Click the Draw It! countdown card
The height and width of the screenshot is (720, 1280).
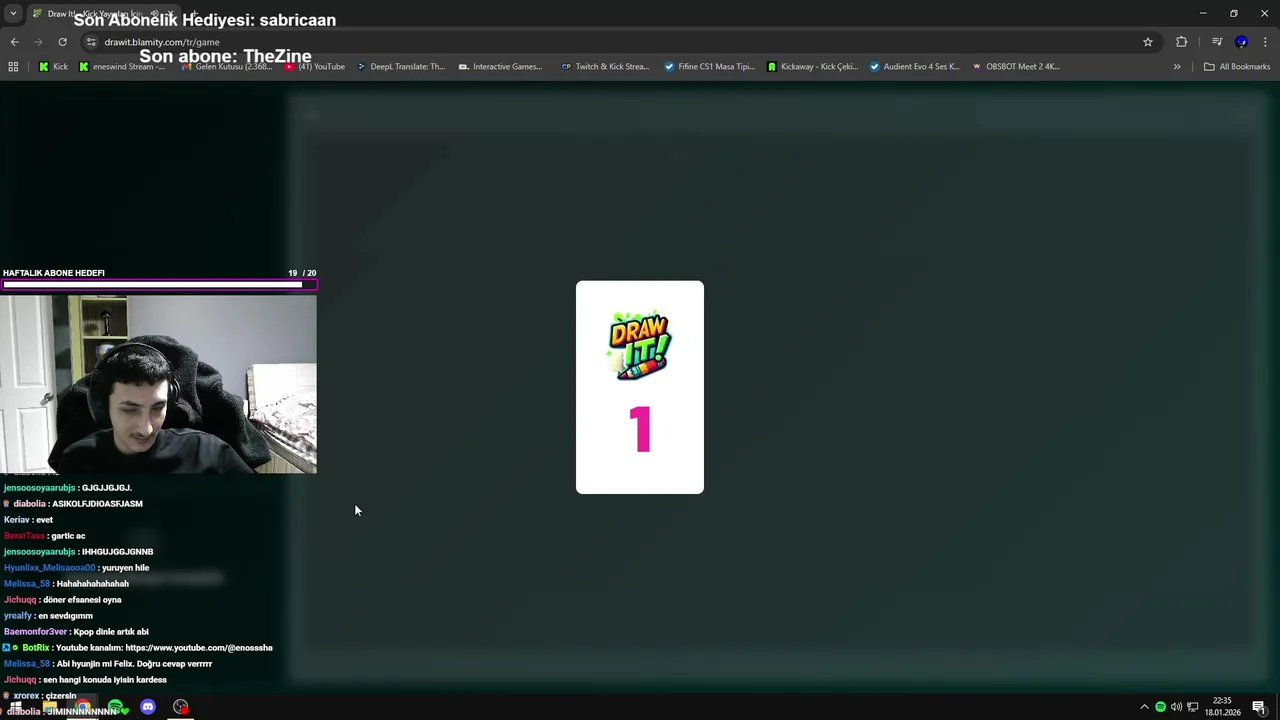640,387
